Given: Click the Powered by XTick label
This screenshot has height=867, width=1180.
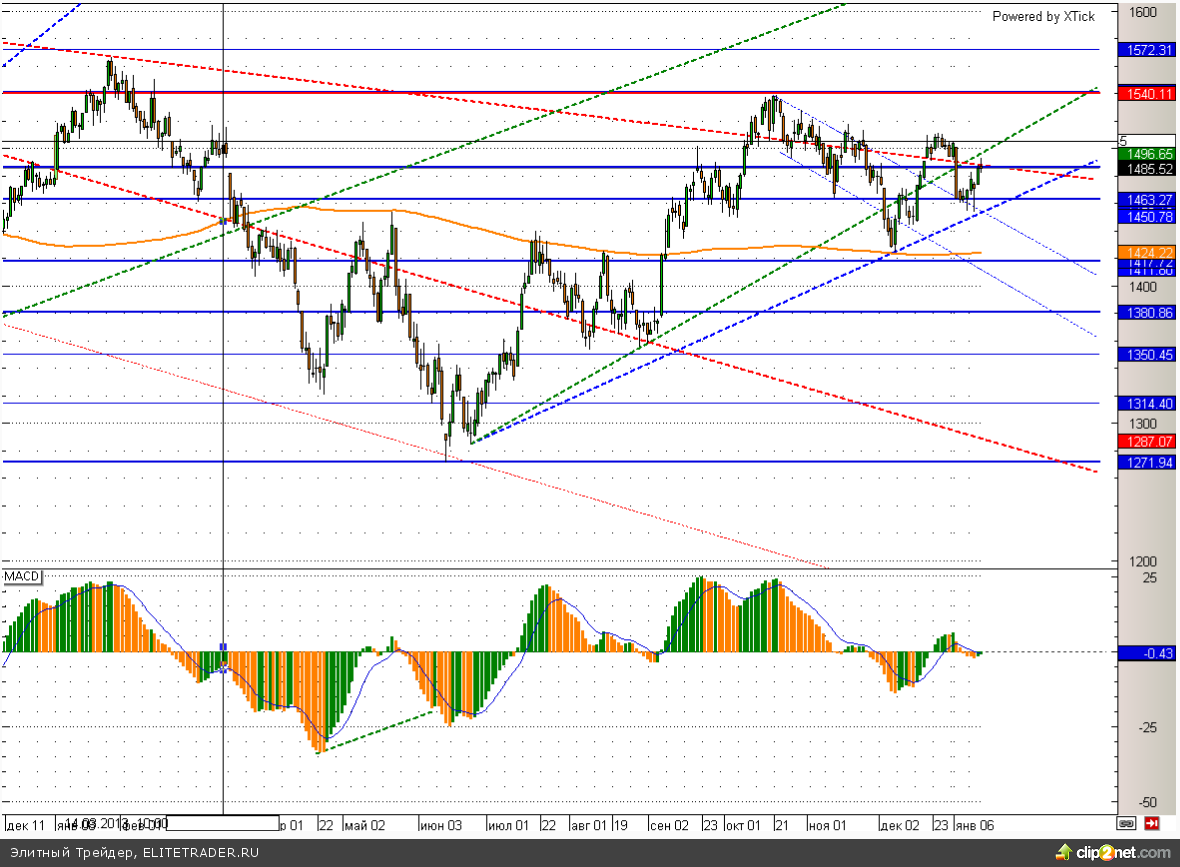Looking at the screenshot, I should tap(1043, 16).
